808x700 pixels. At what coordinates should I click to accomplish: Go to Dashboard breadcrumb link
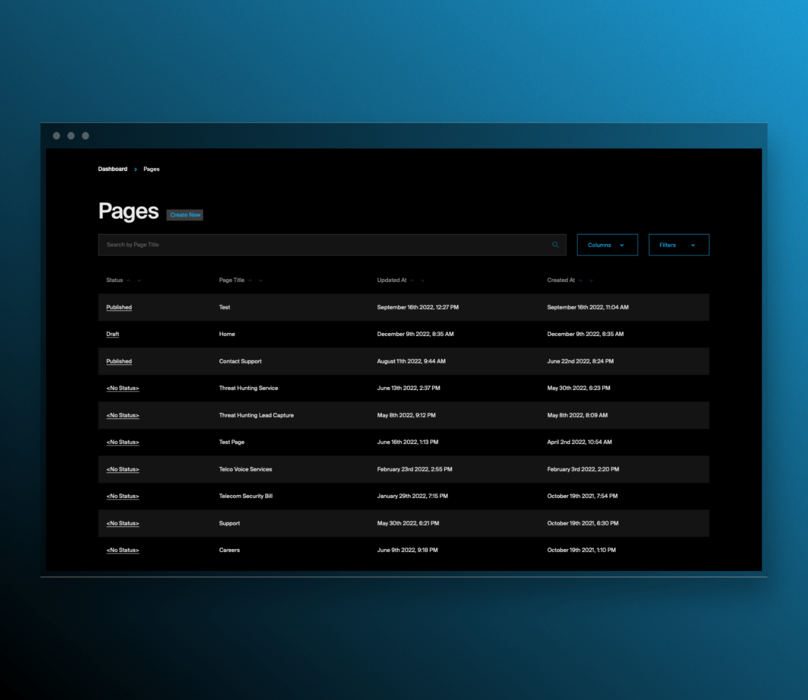112,169
